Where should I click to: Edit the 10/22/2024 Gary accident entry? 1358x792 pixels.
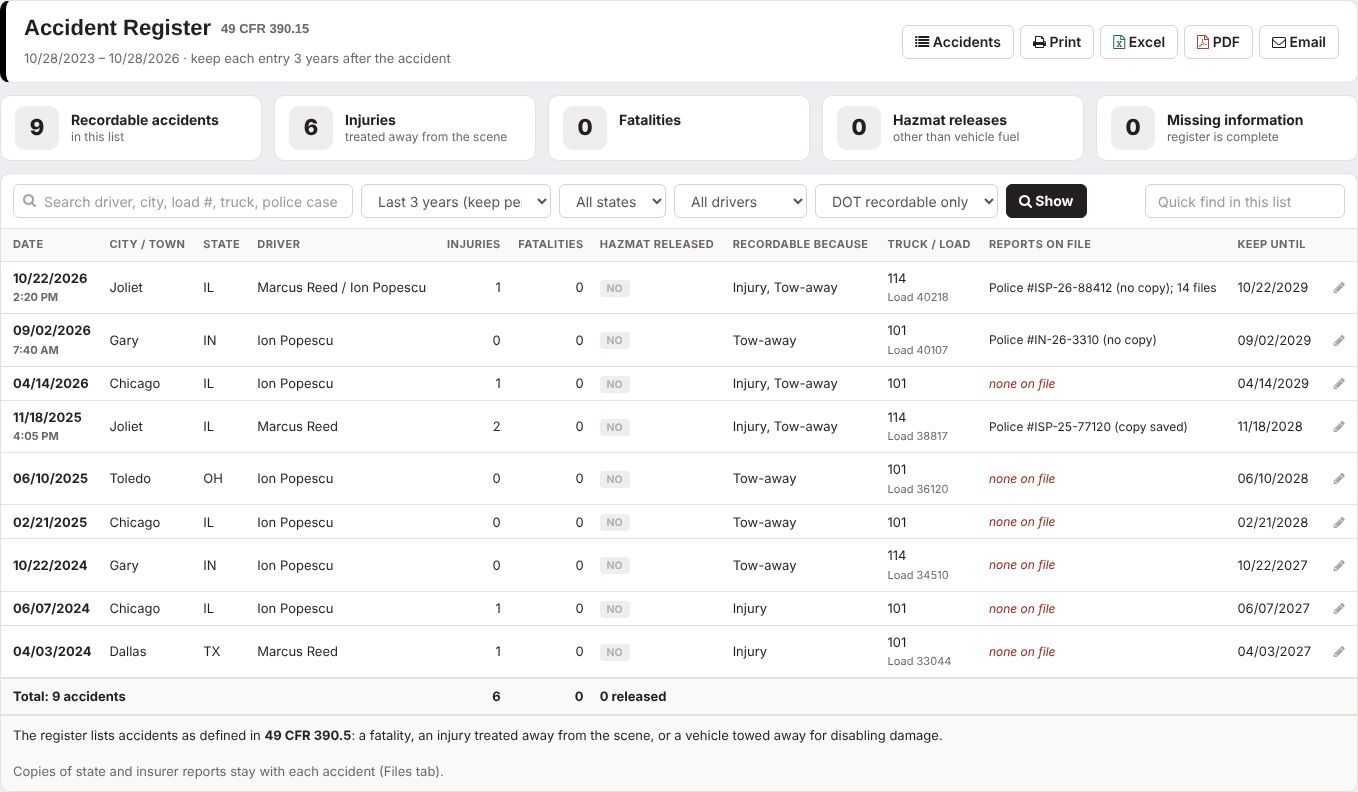point(1339,566)
